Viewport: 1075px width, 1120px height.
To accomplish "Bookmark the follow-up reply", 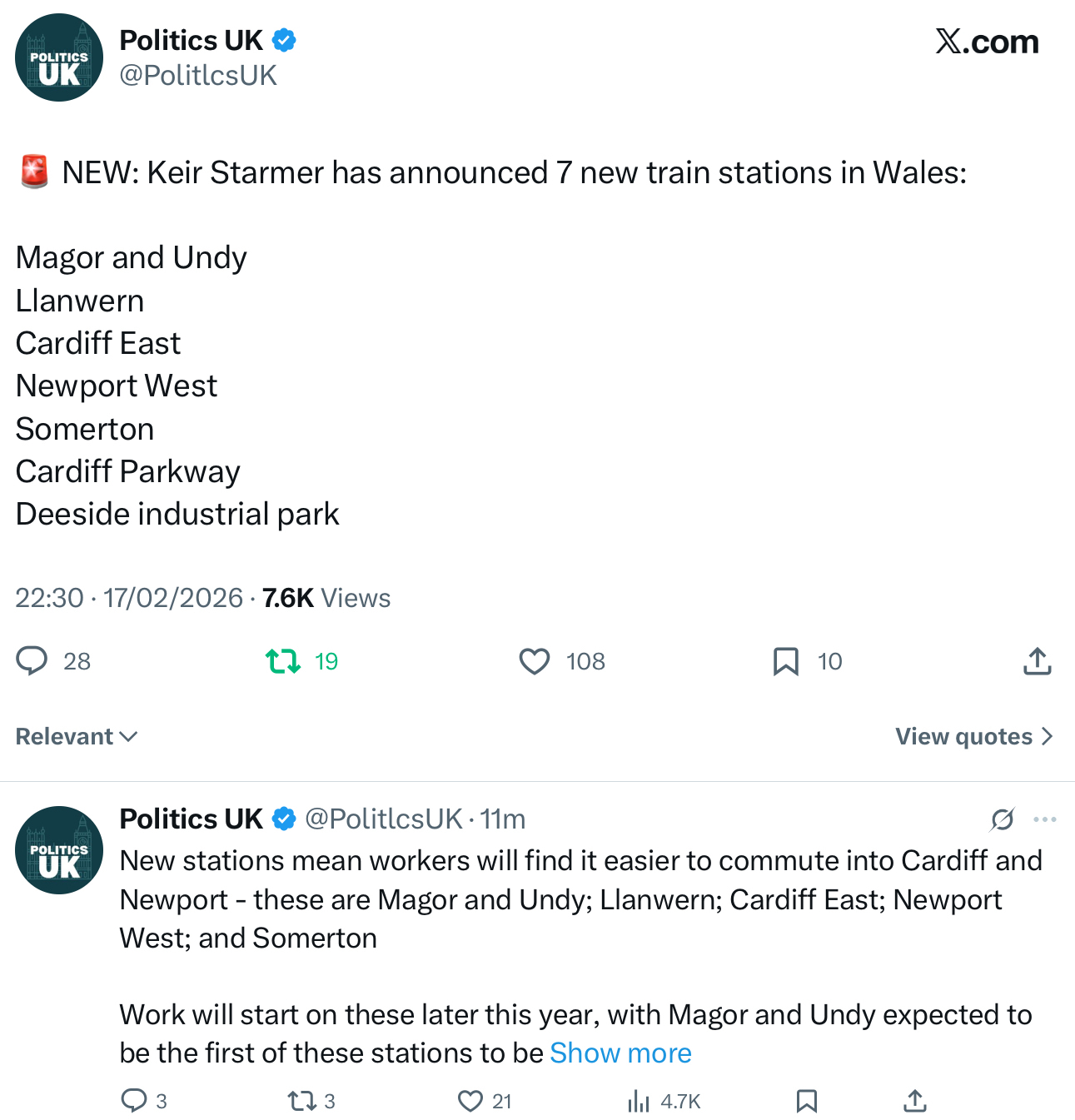I will tap(806, 1101).
